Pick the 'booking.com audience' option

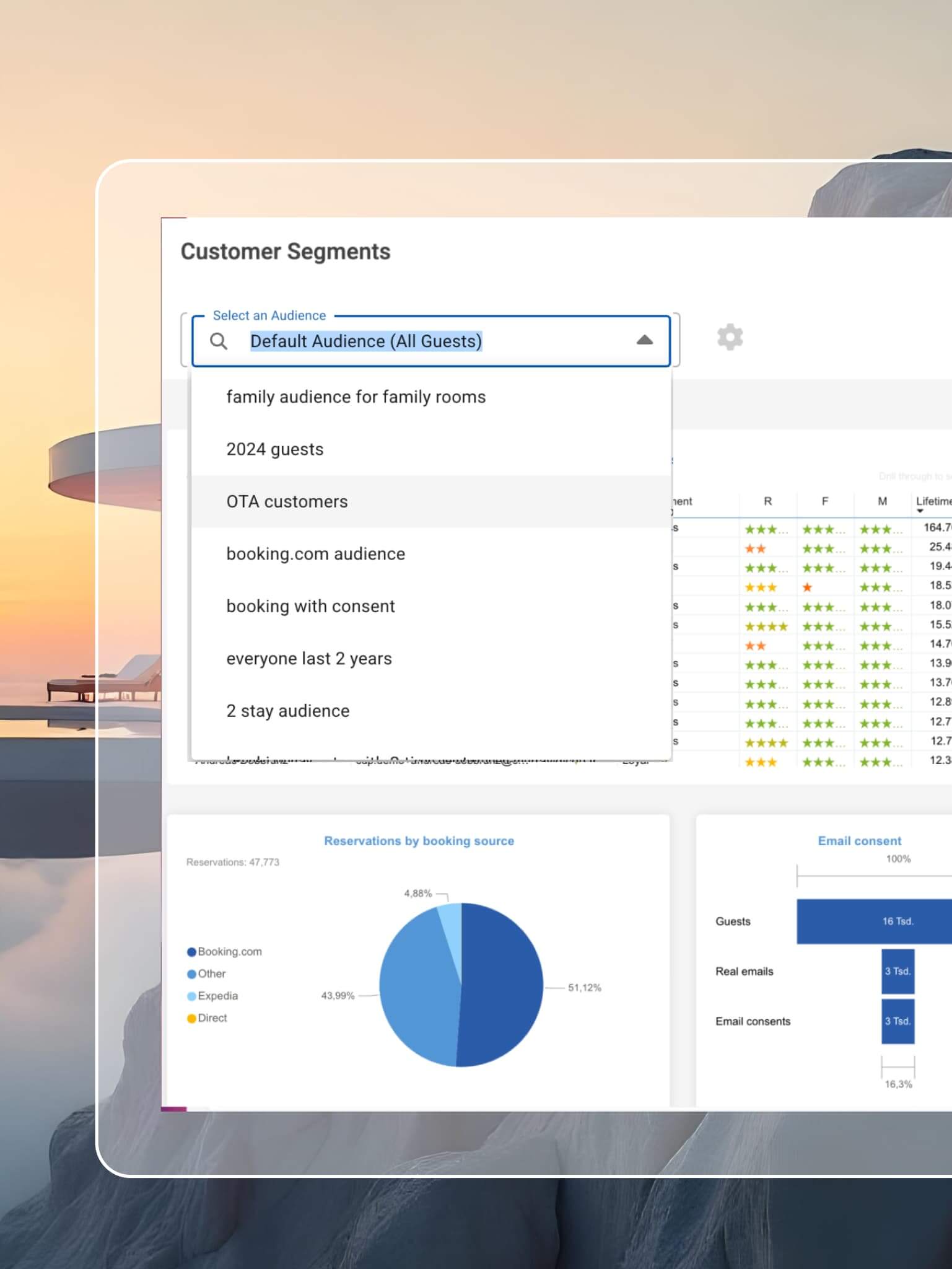(x=315, y=554)
